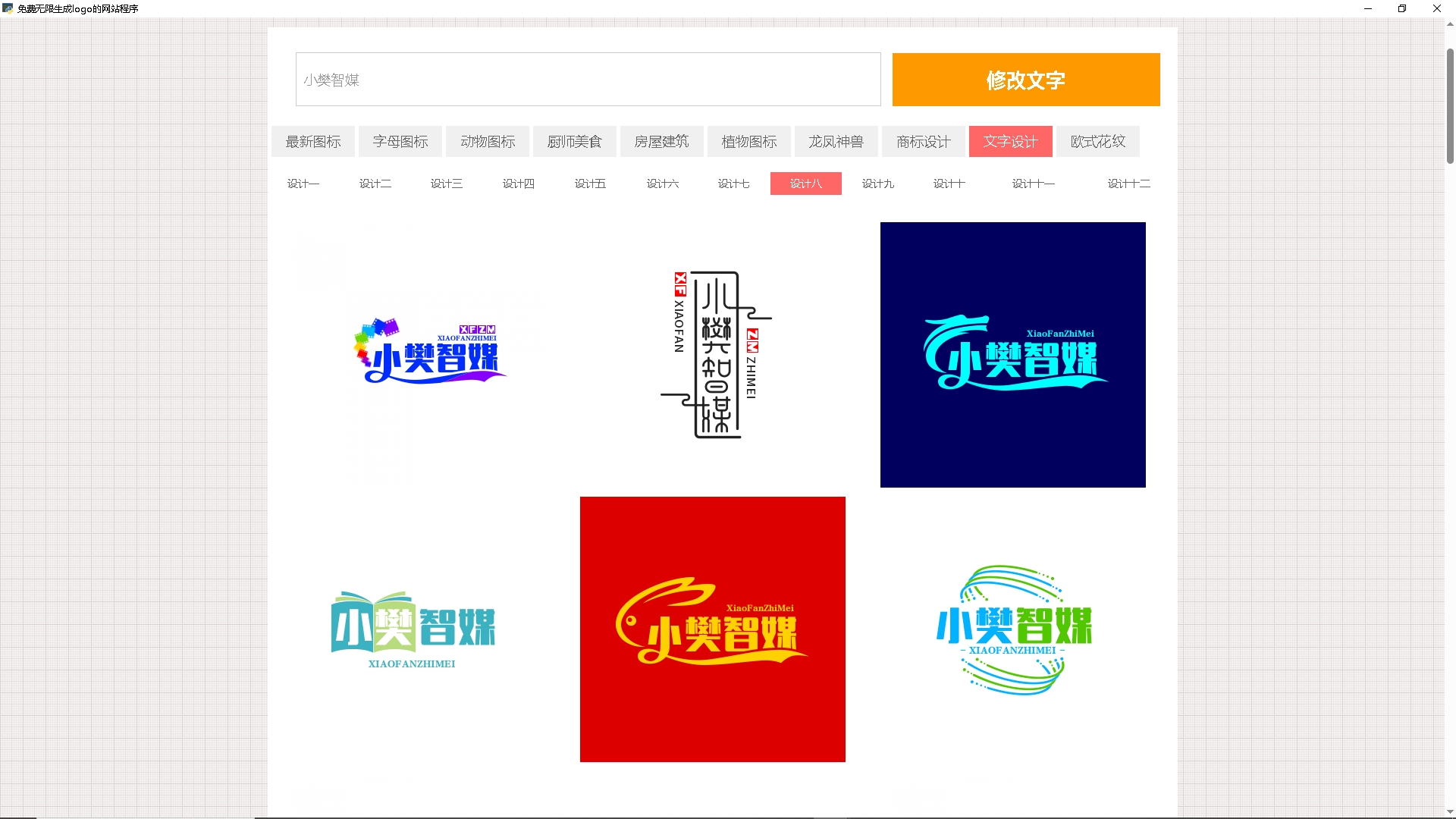Click the orange 修改文字 button
Image resolution: width=1456 pixels, height=819 pixels.
[1025, 80]
